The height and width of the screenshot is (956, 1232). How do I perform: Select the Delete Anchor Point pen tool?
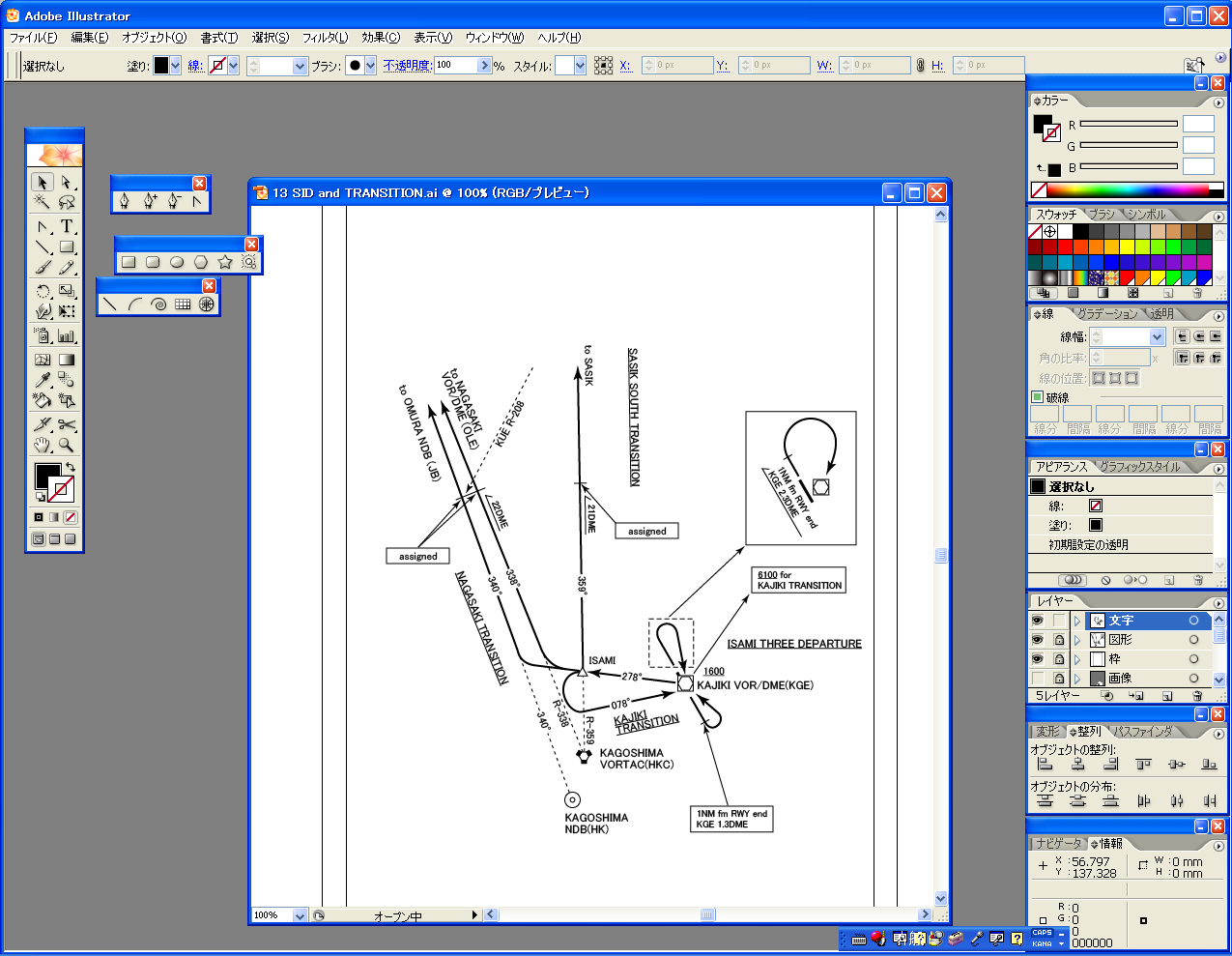tap(174, 201)
